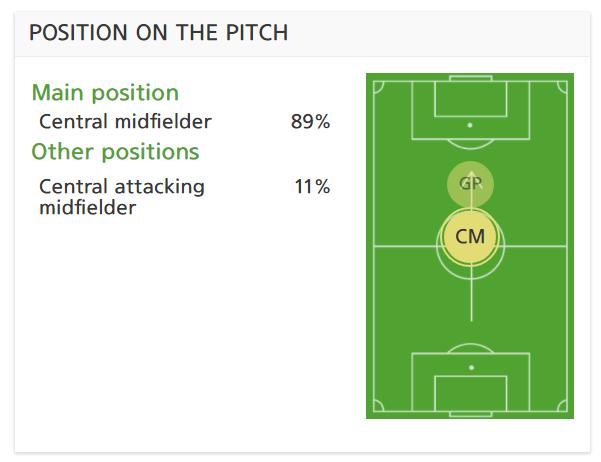The image size is (601, 462).
Task: Click the yellow CM position marker
Action: (x=470, y=236)
